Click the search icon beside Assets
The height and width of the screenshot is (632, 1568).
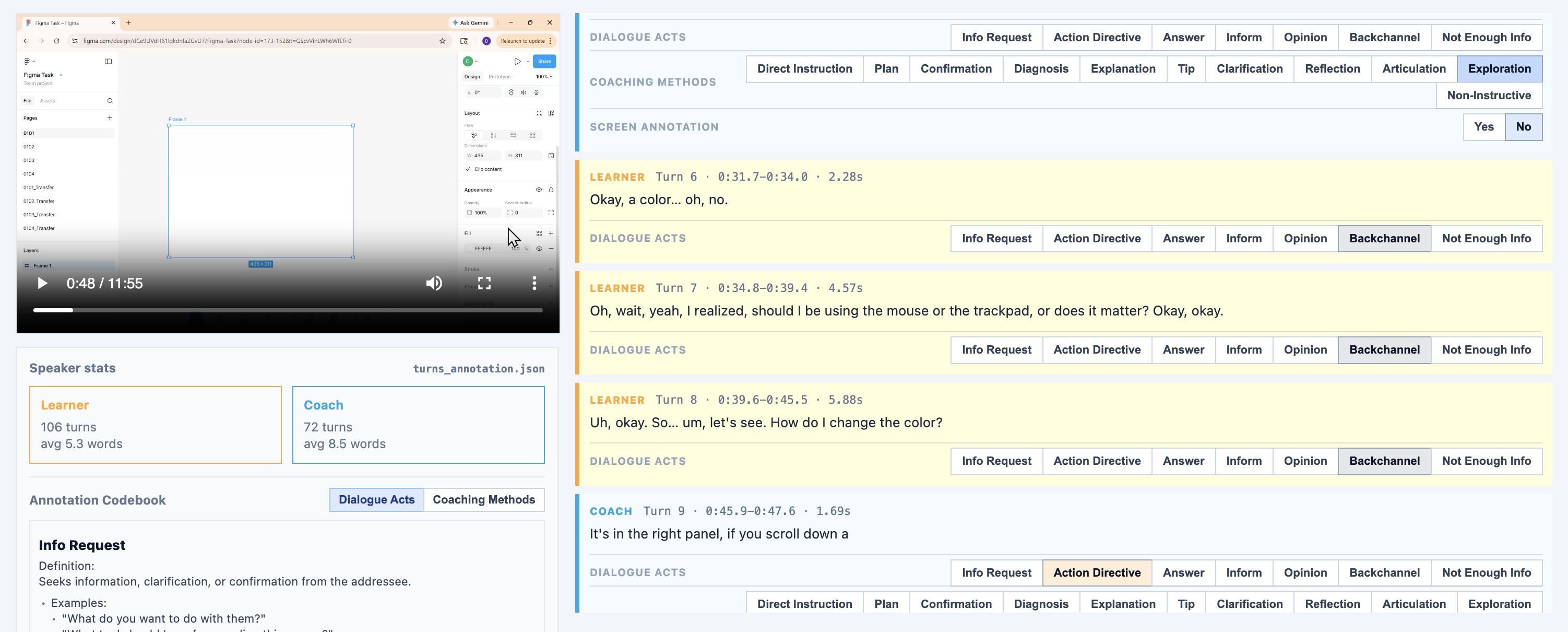pos(110,100)
